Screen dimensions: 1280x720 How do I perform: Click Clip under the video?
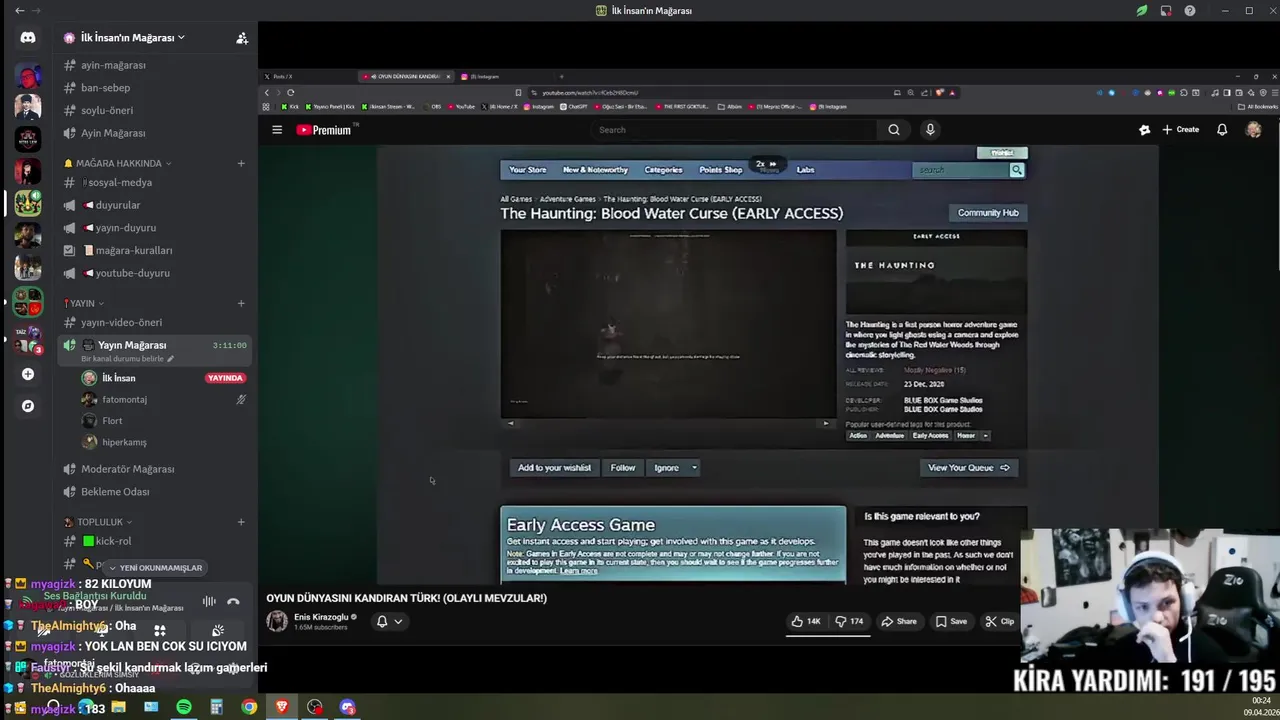999,621
